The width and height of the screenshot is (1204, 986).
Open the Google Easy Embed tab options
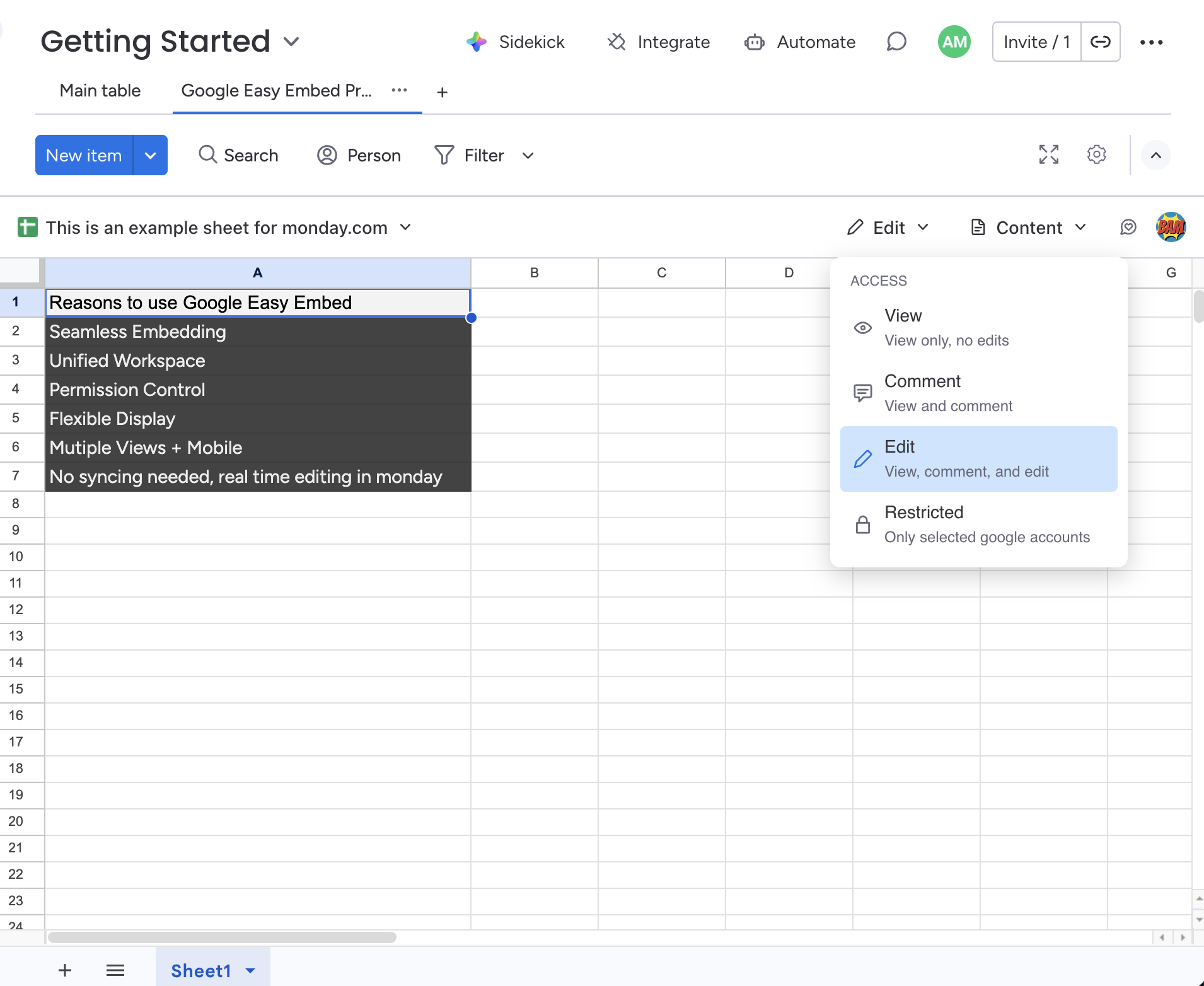click(x=399, y=90)
